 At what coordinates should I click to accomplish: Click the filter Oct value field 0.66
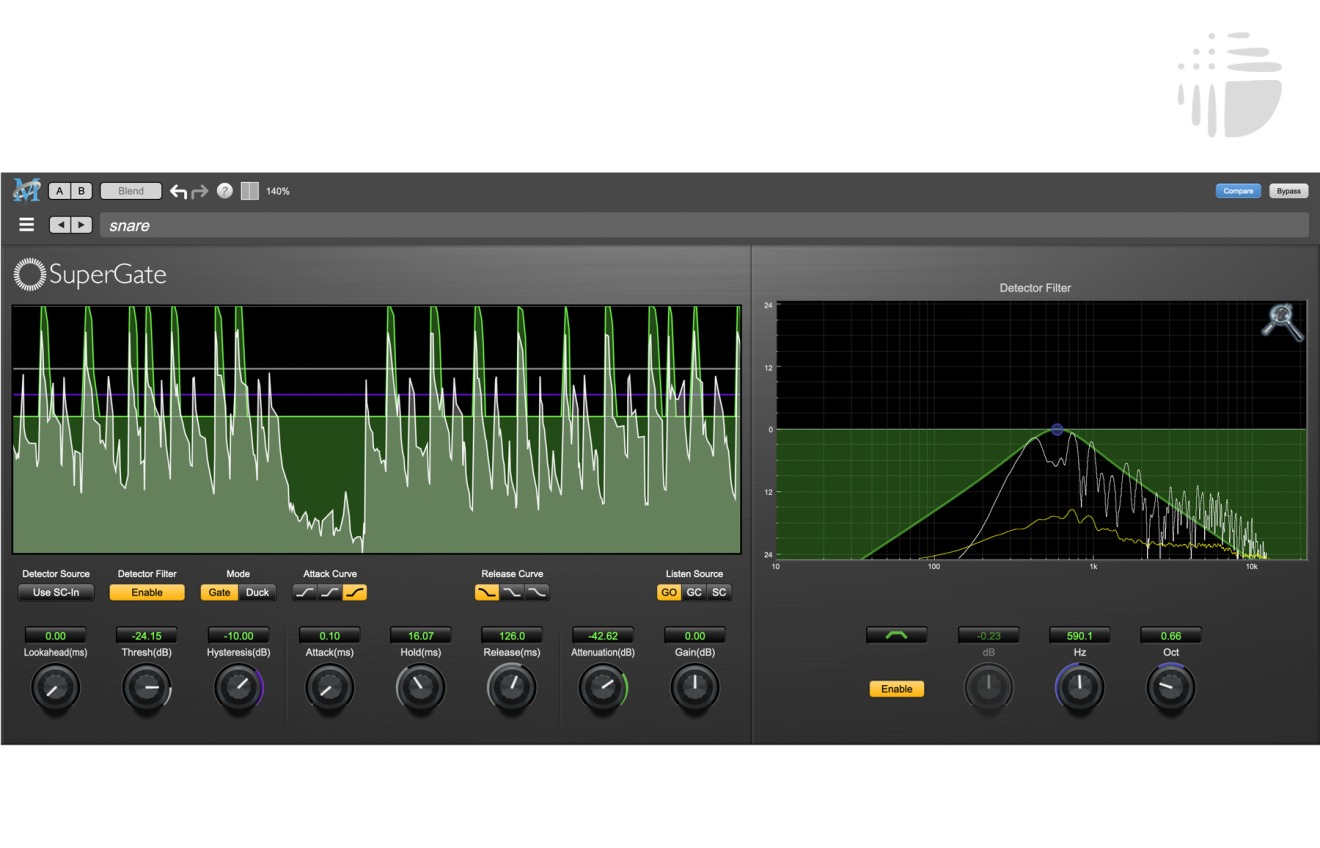click(x=1171, y=635)
